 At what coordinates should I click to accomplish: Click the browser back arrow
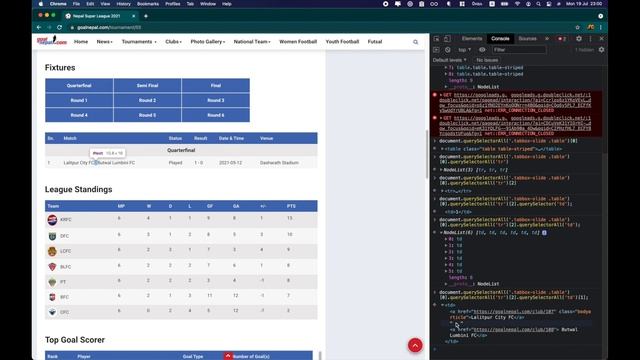click(x=39, y=27)
